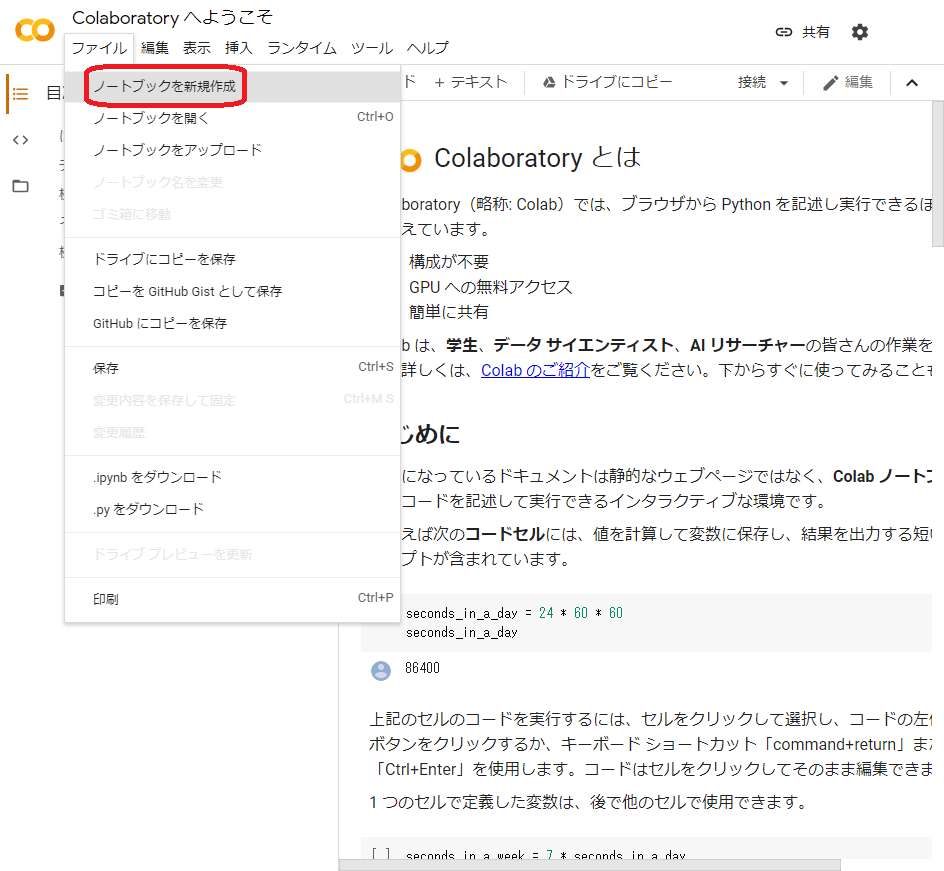Click the user avatar beside output 86400

(x=380, y=670)
